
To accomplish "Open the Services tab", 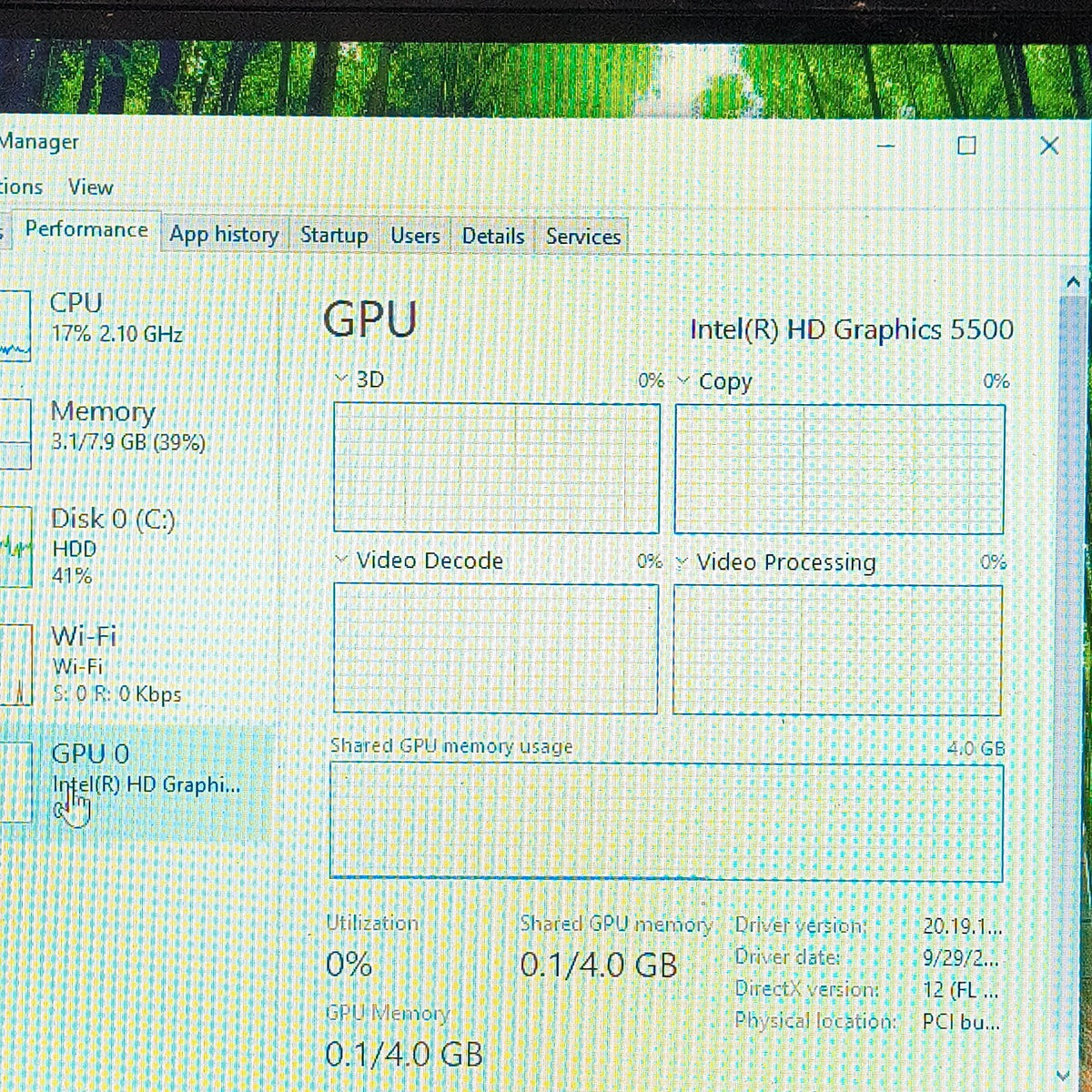I will (x=583, y=237).
